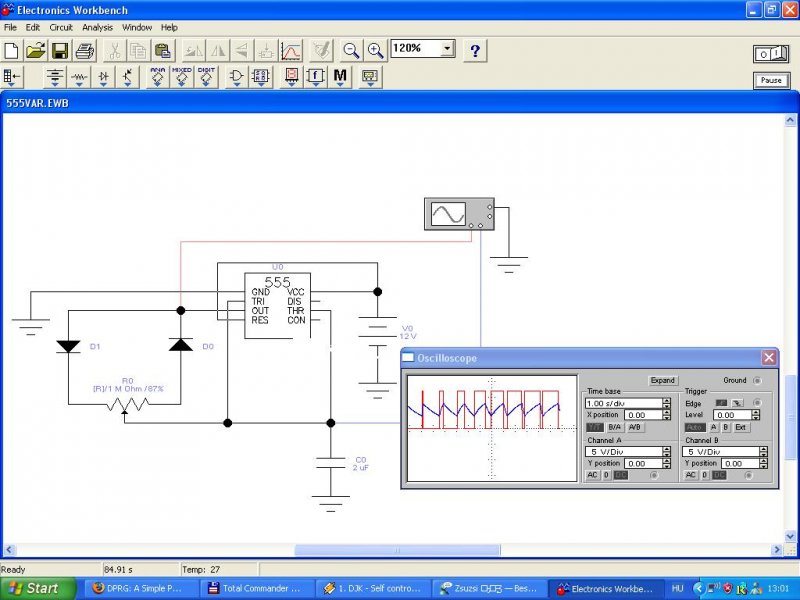Screen dimensions: 800x600
Task: Open the Circuit menu
Action: [x=61, y=27]
